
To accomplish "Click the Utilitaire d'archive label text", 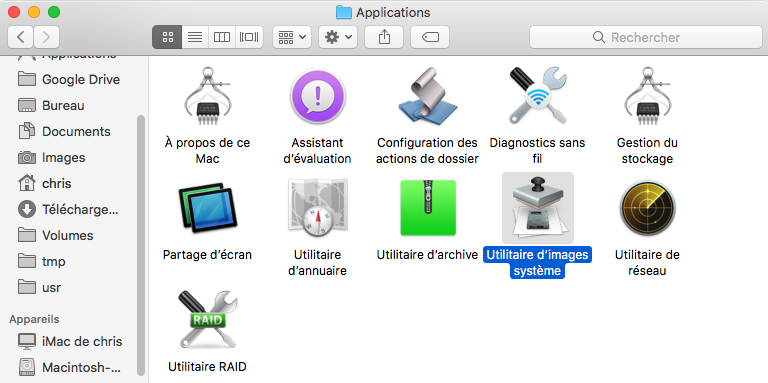I will (x=427, y=255).
